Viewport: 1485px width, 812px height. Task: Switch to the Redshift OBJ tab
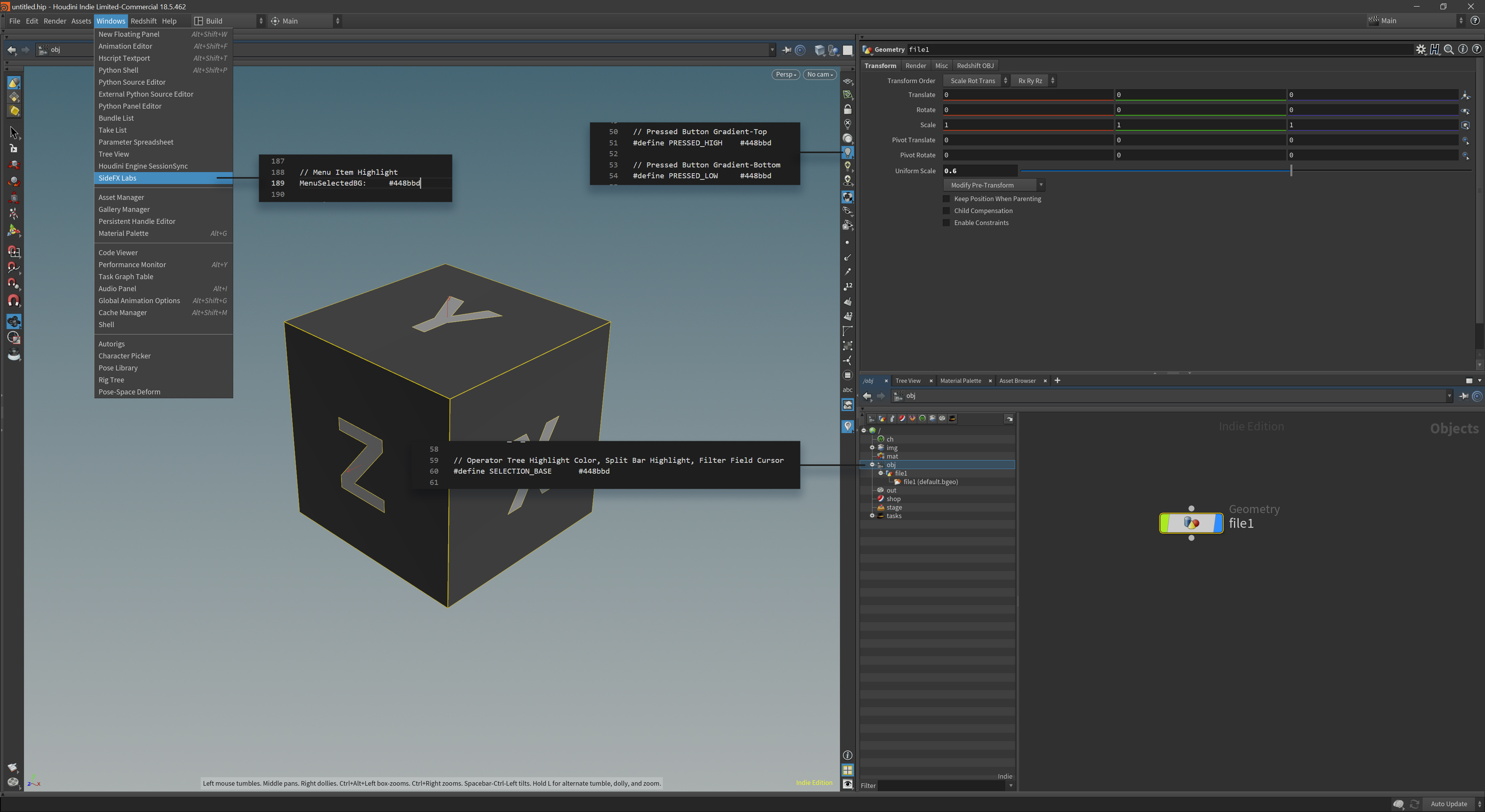click(x=975, y=66)
